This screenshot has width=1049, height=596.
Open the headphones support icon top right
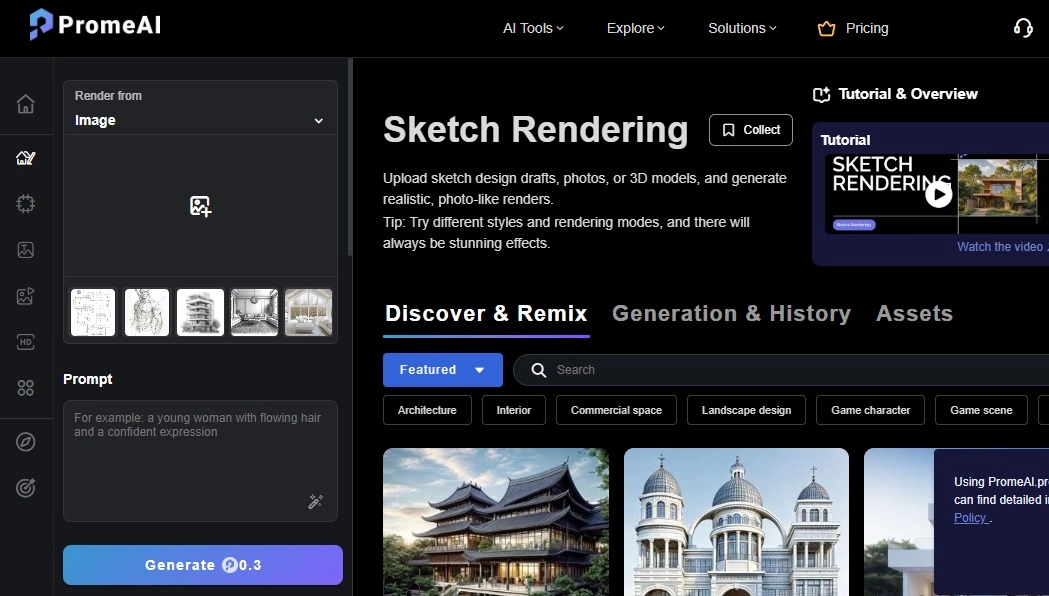pos(1022,27)
